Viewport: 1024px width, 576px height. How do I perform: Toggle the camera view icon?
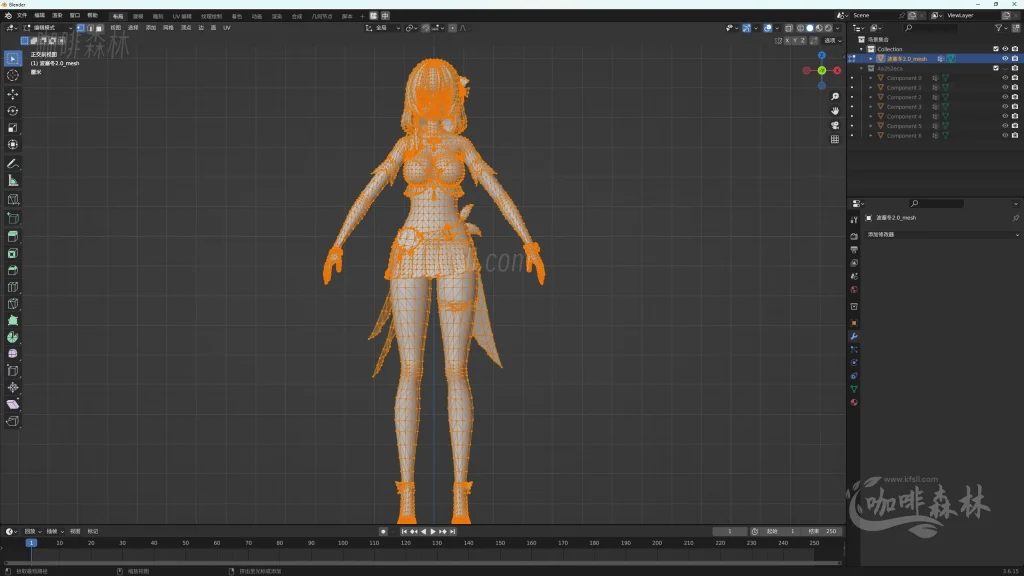click(835, 125)
